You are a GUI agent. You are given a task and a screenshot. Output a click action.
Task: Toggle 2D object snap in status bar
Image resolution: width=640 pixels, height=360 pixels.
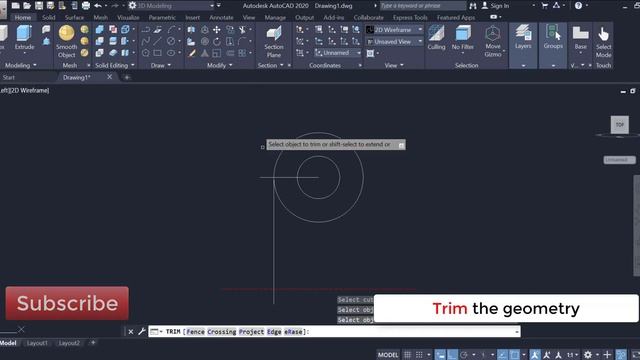click(515, 355)
